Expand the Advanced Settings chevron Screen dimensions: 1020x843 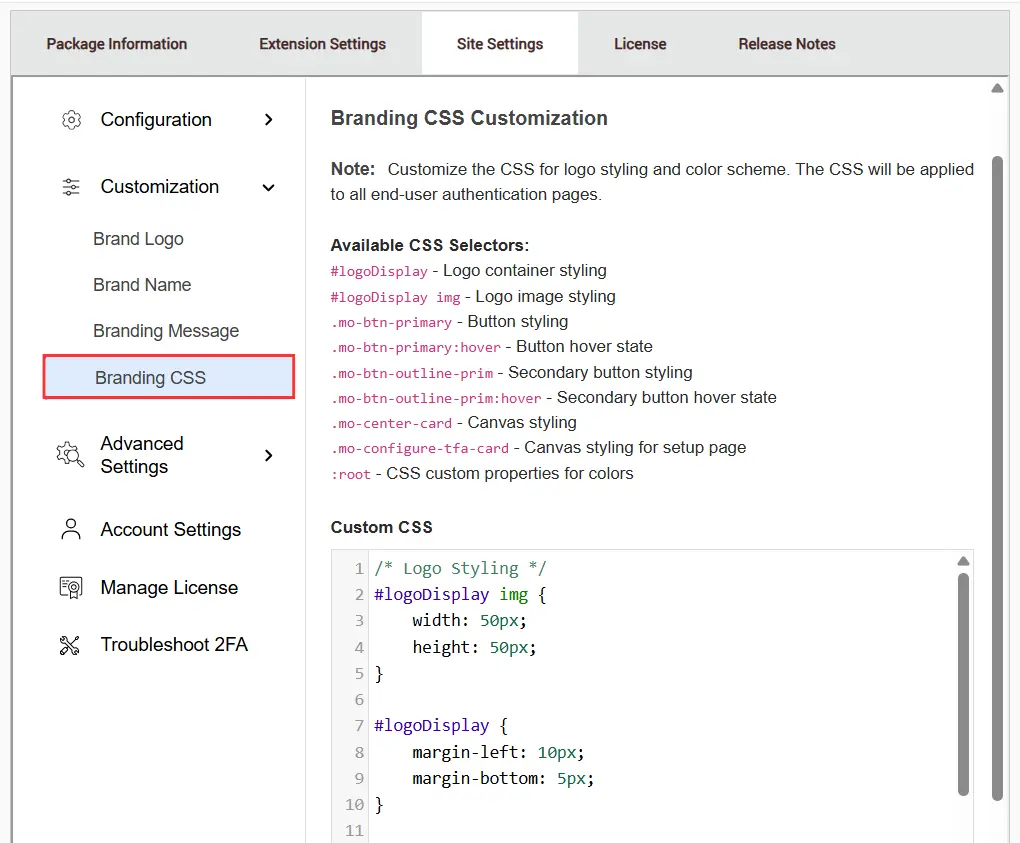(268, 455)
